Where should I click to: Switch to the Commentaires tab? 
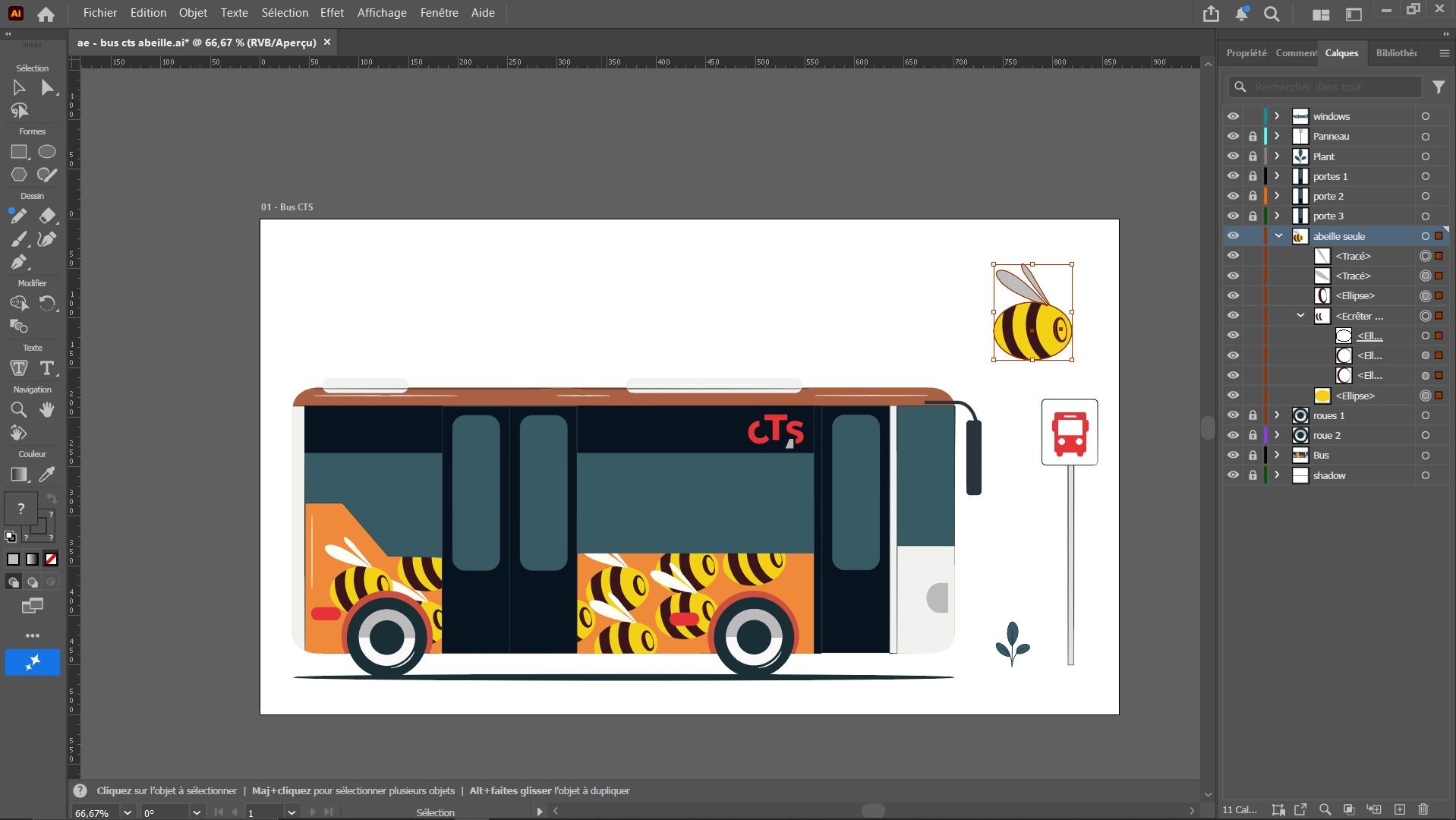(x=1296, y=53)
